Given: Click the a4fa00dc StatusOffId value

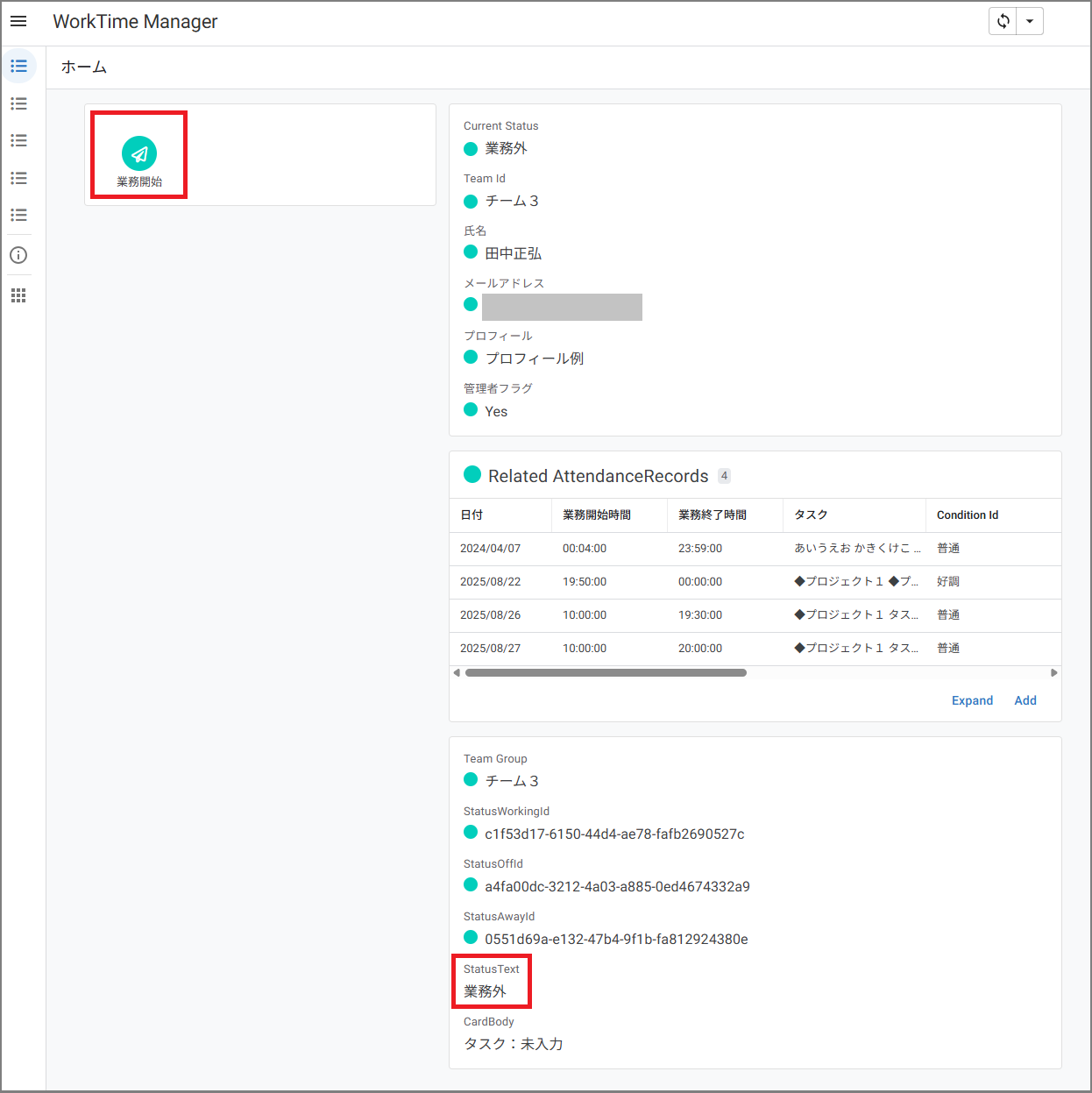Looking at the screenshot, I should (x=617, y=886).
